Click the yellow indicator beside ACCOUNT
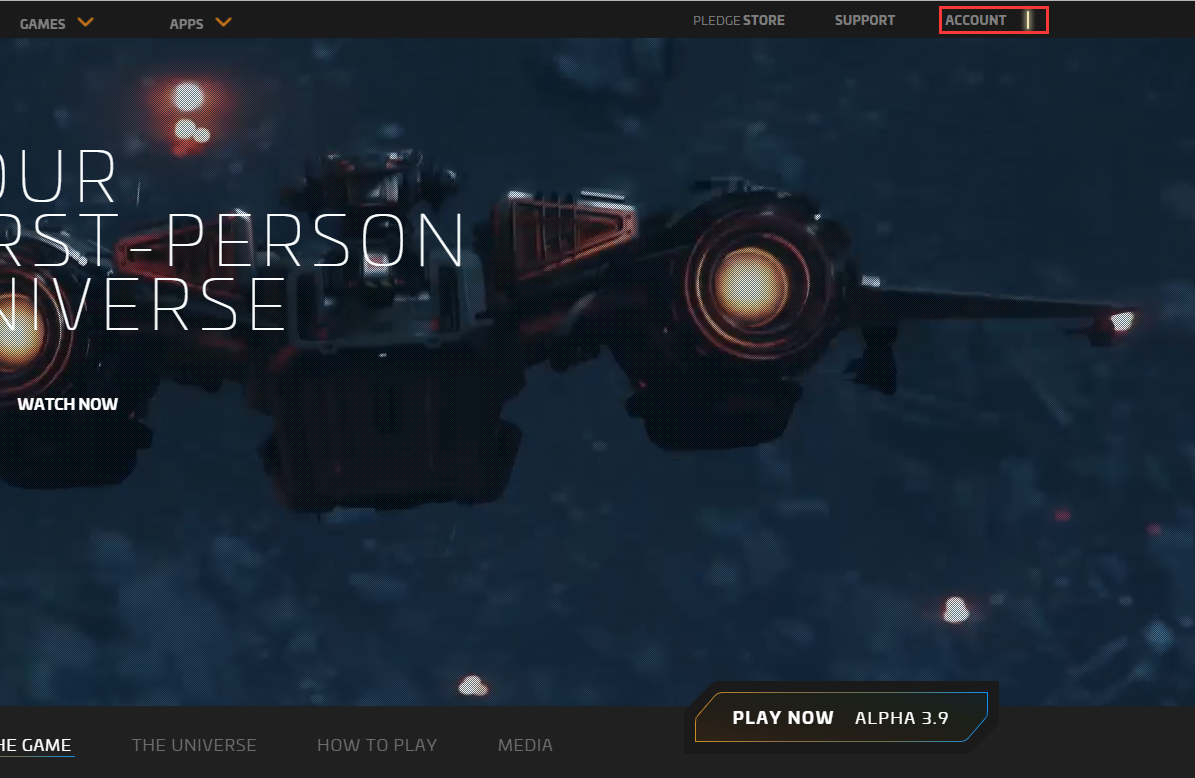The image size is (1195, 778). click(1026, 19)
